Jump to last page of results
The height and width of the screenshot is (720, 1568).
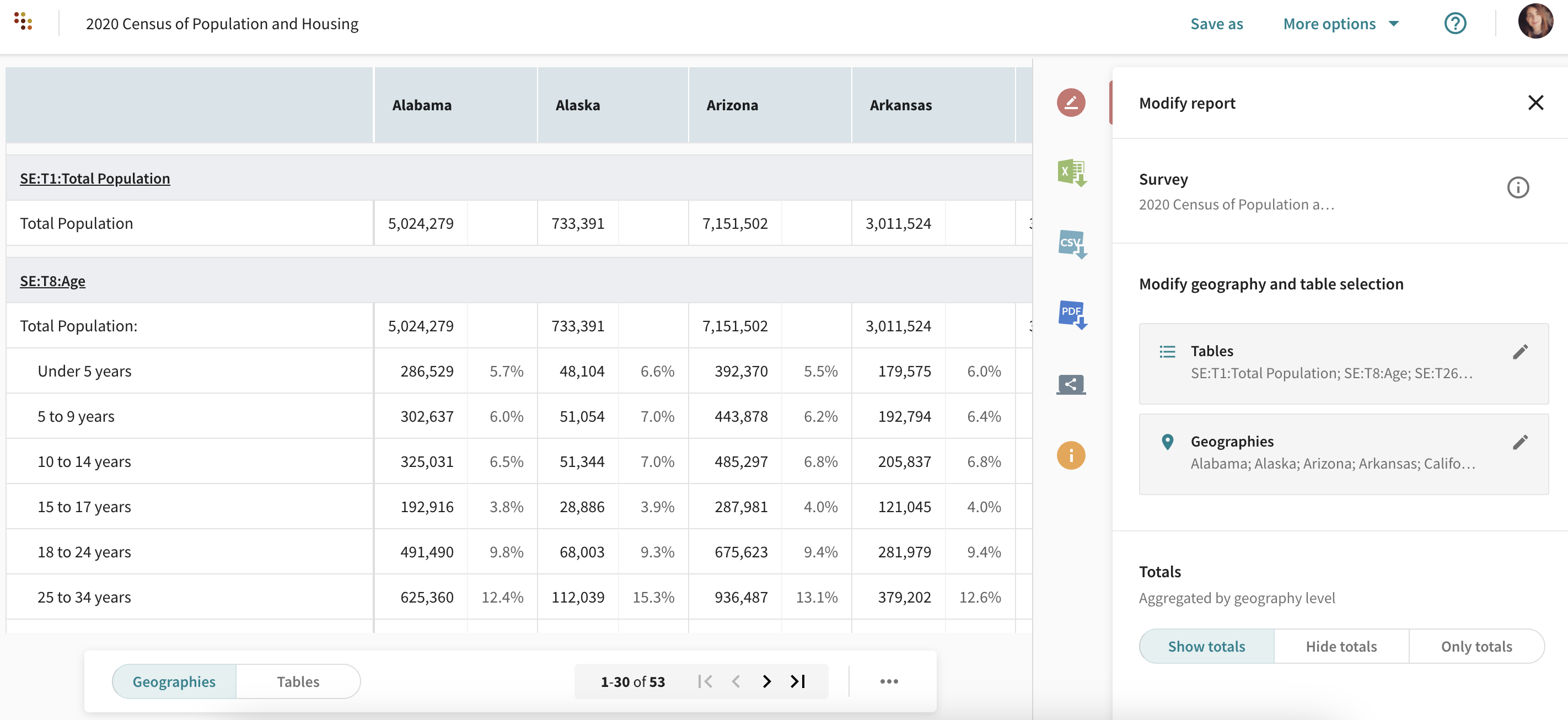click(x=798, y=681)
